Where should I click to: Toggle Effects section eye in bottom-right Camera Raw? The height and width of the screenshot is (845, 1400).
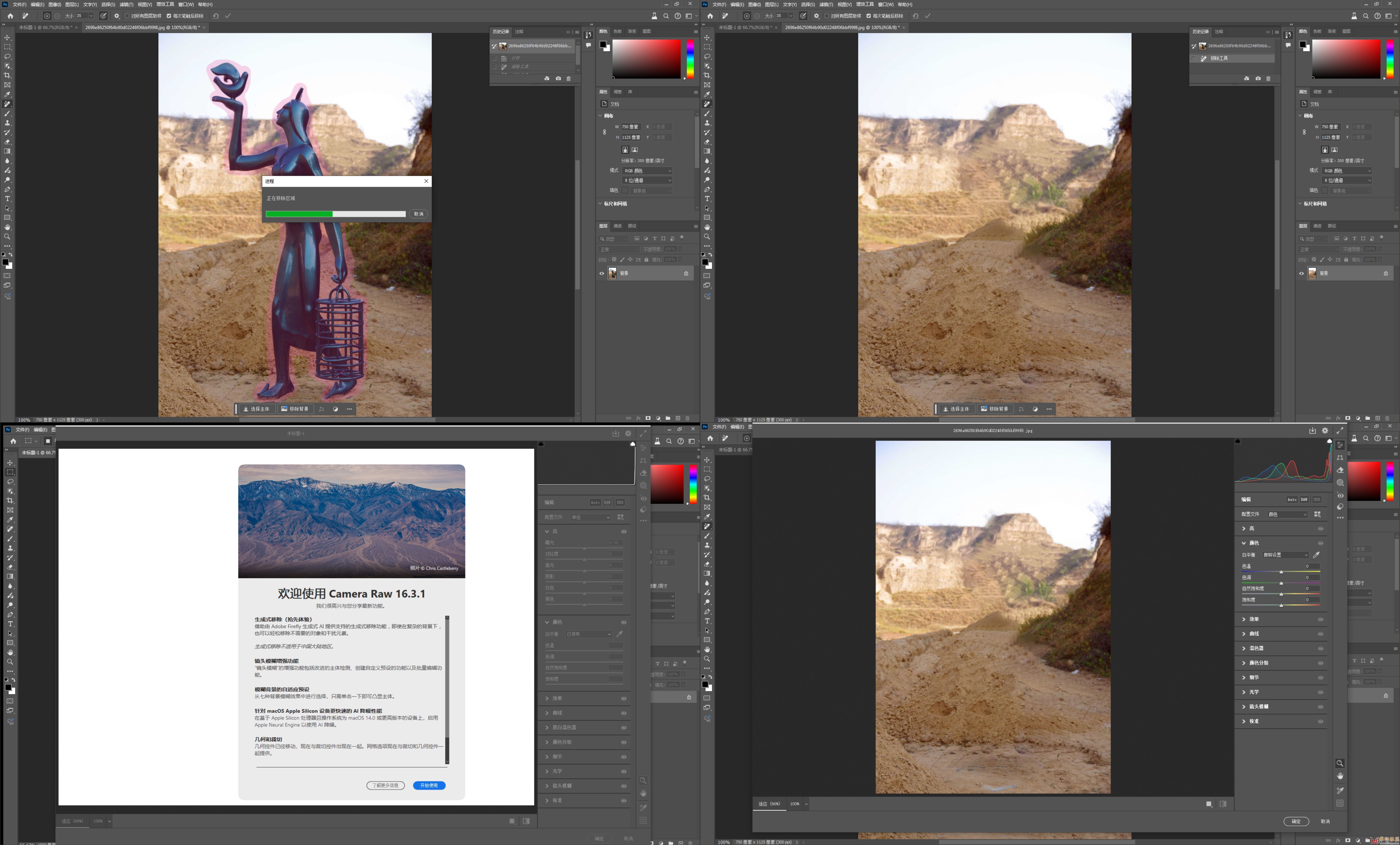pos(1320,619)
